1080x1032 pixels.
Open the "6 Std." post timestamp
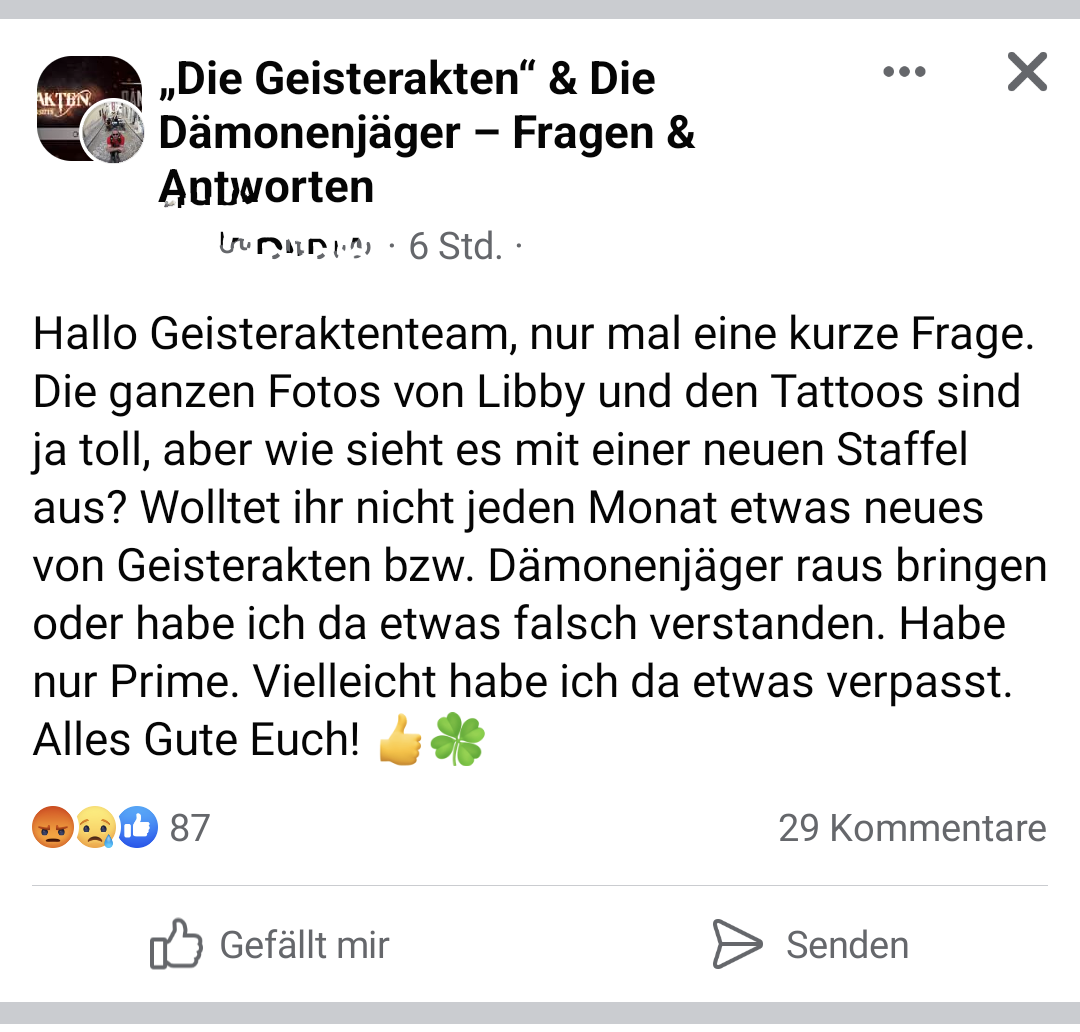click(x=456, y=245)
